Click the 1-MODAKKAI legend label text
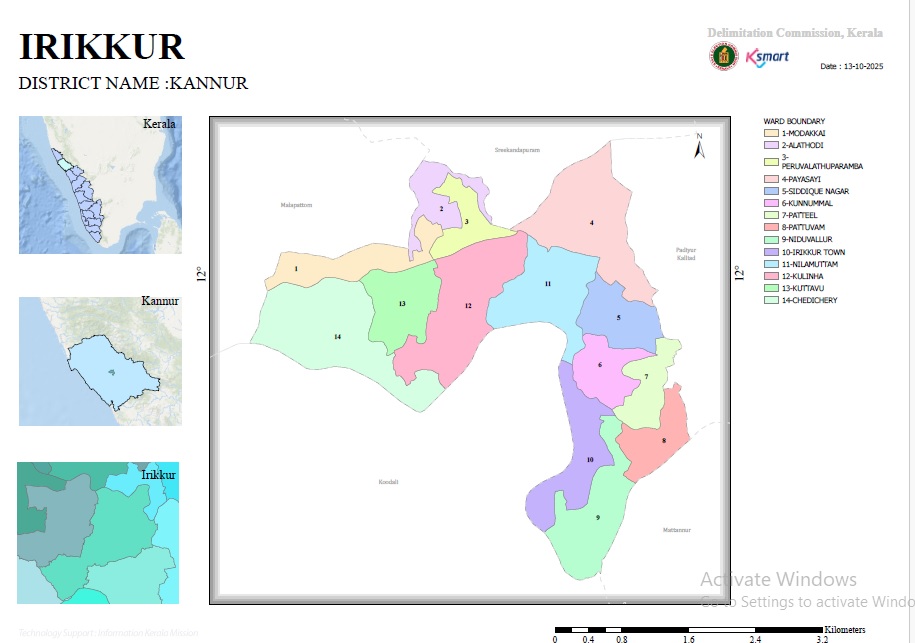 point(804,133)
